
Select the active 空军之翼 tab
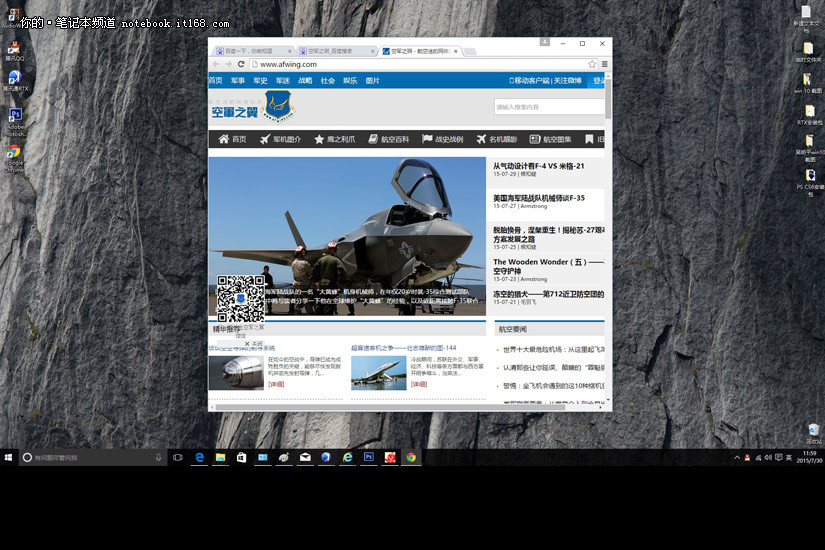418,51
